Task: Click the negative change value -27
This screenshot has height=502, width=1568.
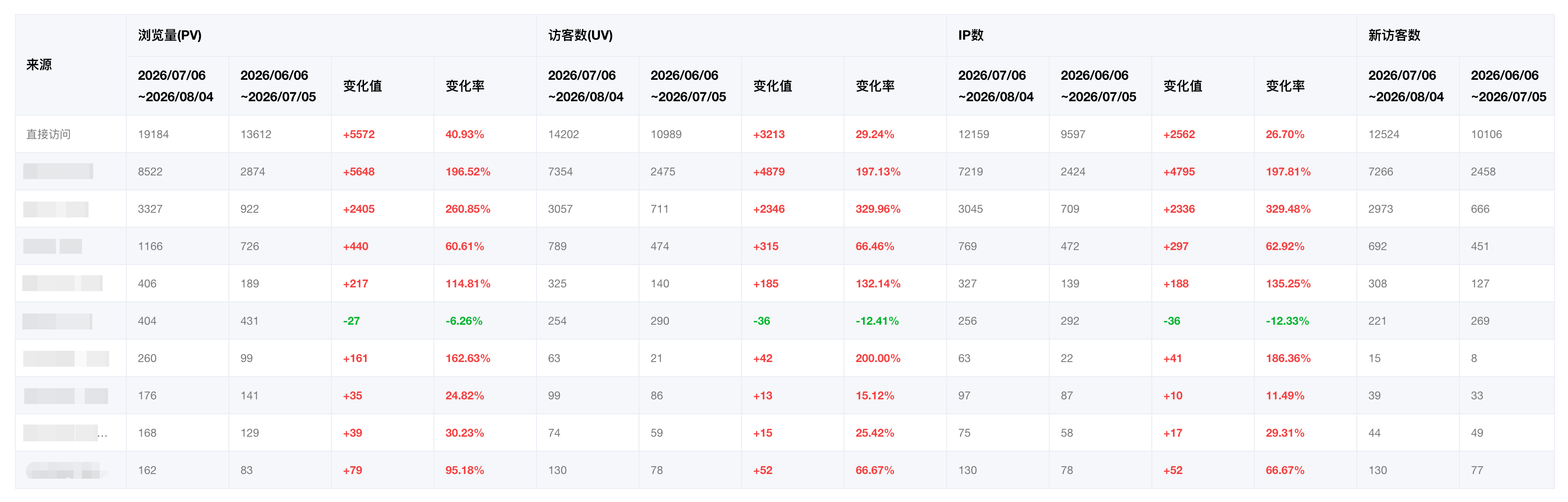Action: pyautogui.click(x=352, y=321)
